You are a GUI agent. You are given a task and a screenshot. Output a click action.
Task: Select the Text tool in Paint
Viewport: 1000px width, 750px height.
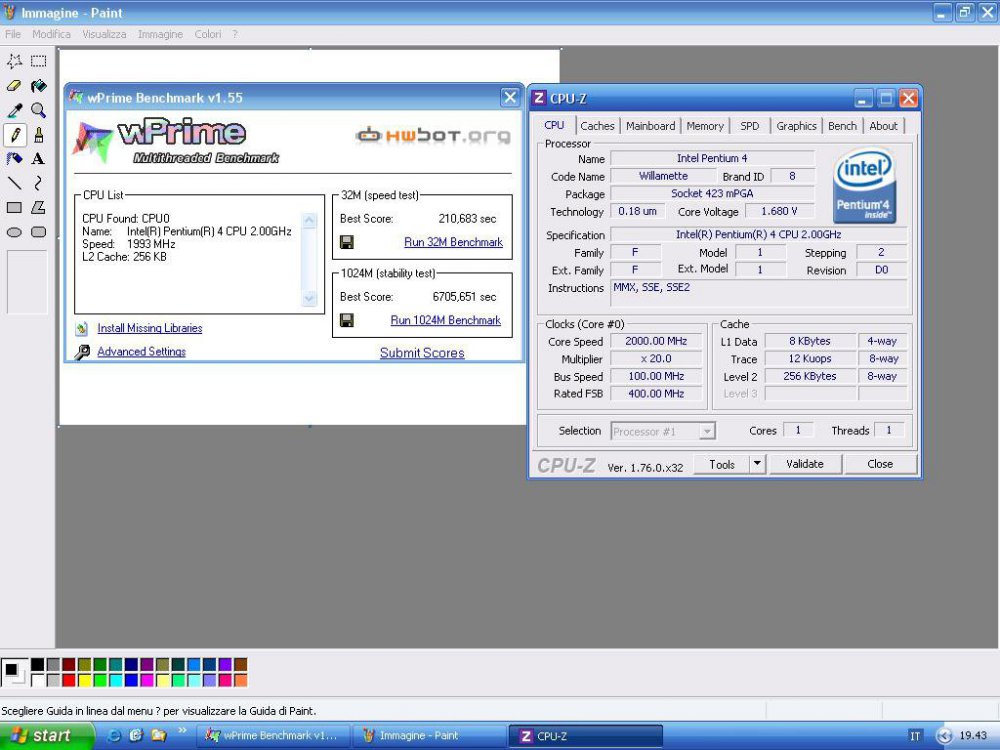point(38,159)
